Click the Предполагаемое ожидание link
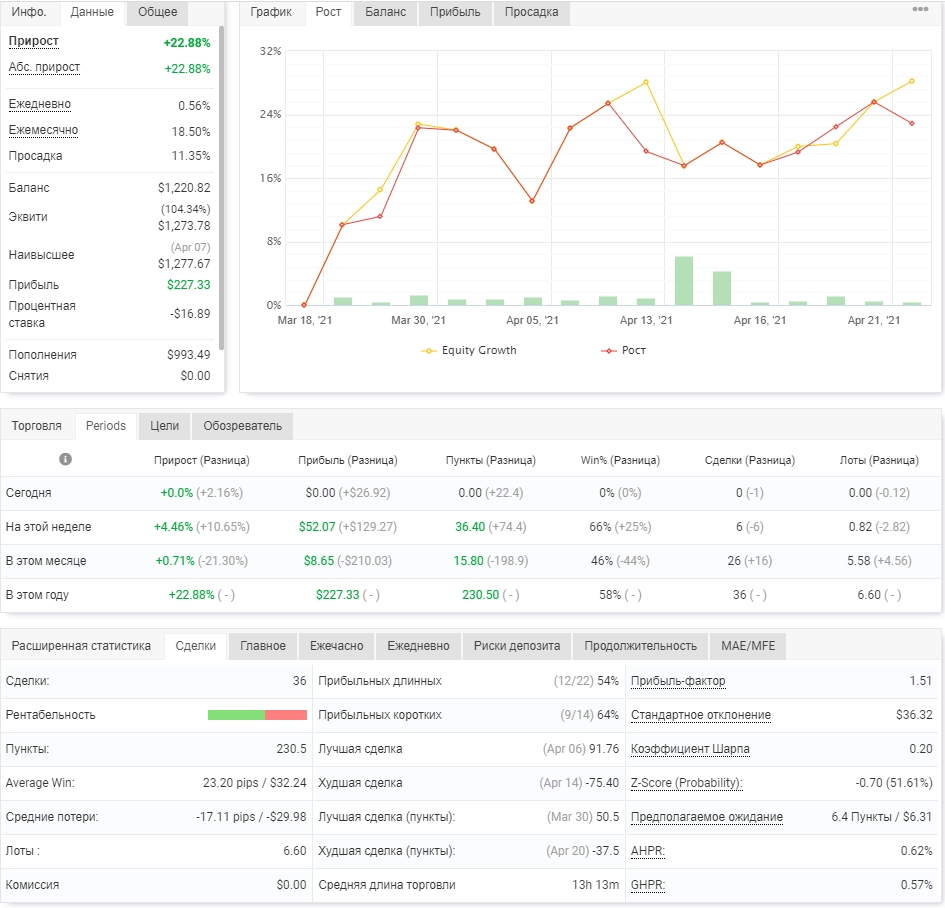The height and width of the screenshot is (908, 945). point(707,817)
